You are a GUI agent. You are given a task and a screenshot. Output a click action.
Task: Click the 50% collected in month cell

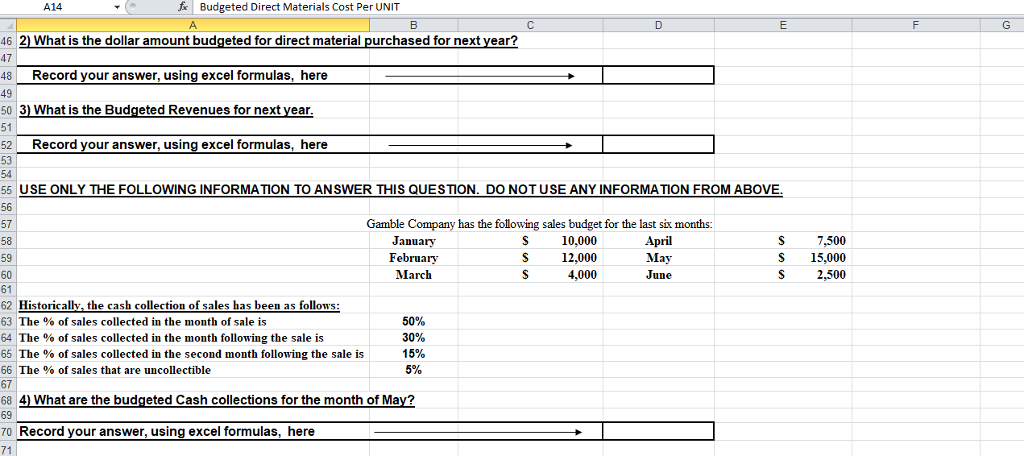[x=413, y=321]
